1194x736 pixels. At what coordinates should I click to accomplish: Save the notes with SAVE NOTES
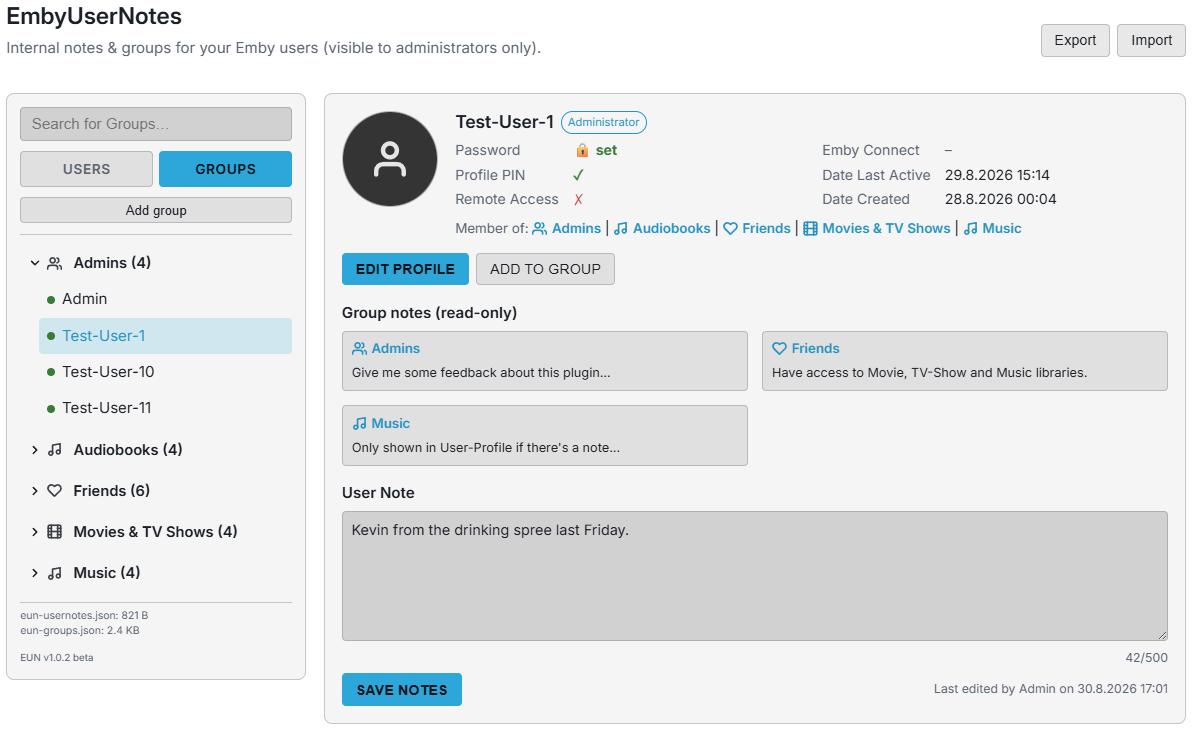[402, 690]
